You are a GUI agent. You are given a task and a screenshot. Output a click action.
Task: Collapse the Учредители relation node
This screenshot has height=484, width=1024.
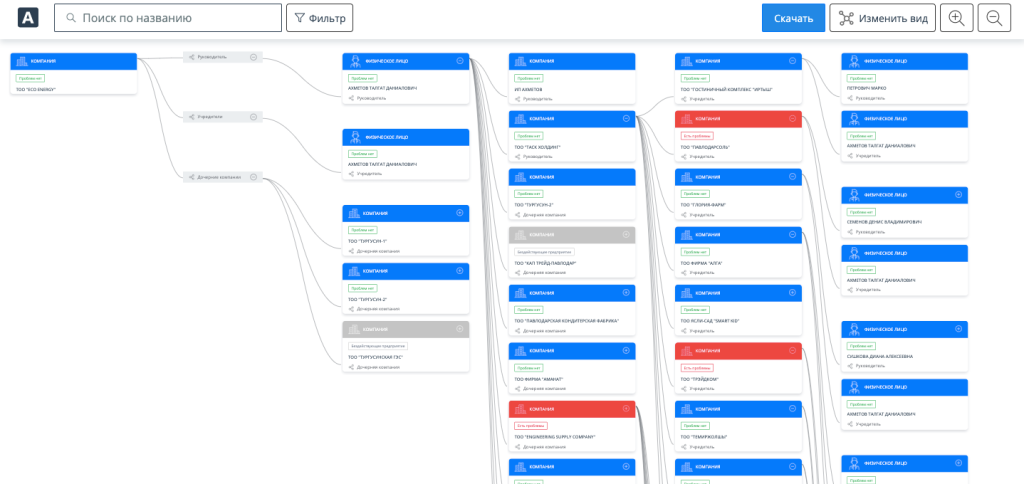253,117
